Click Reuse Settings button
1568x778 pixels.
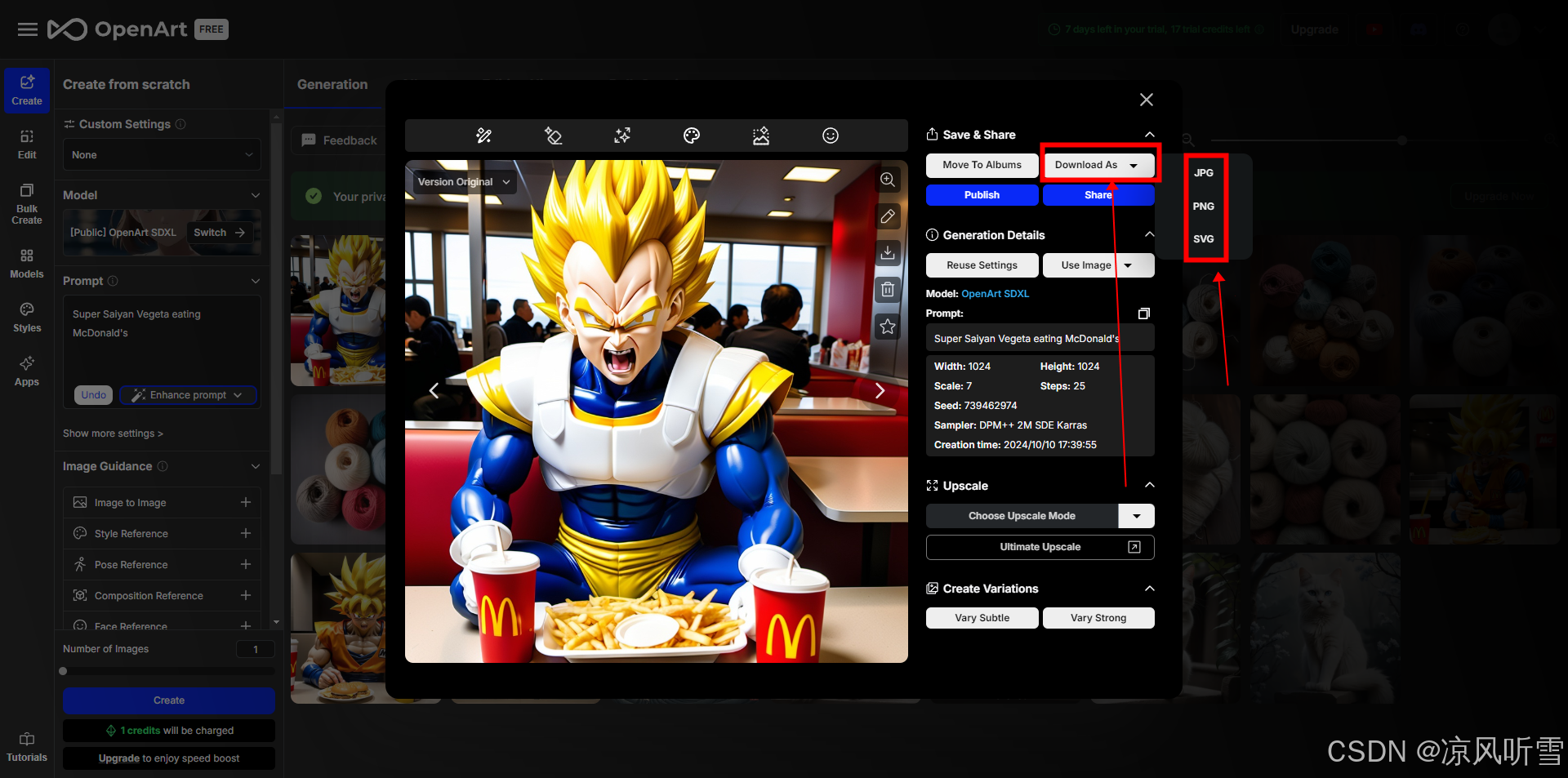pos(982,265)
